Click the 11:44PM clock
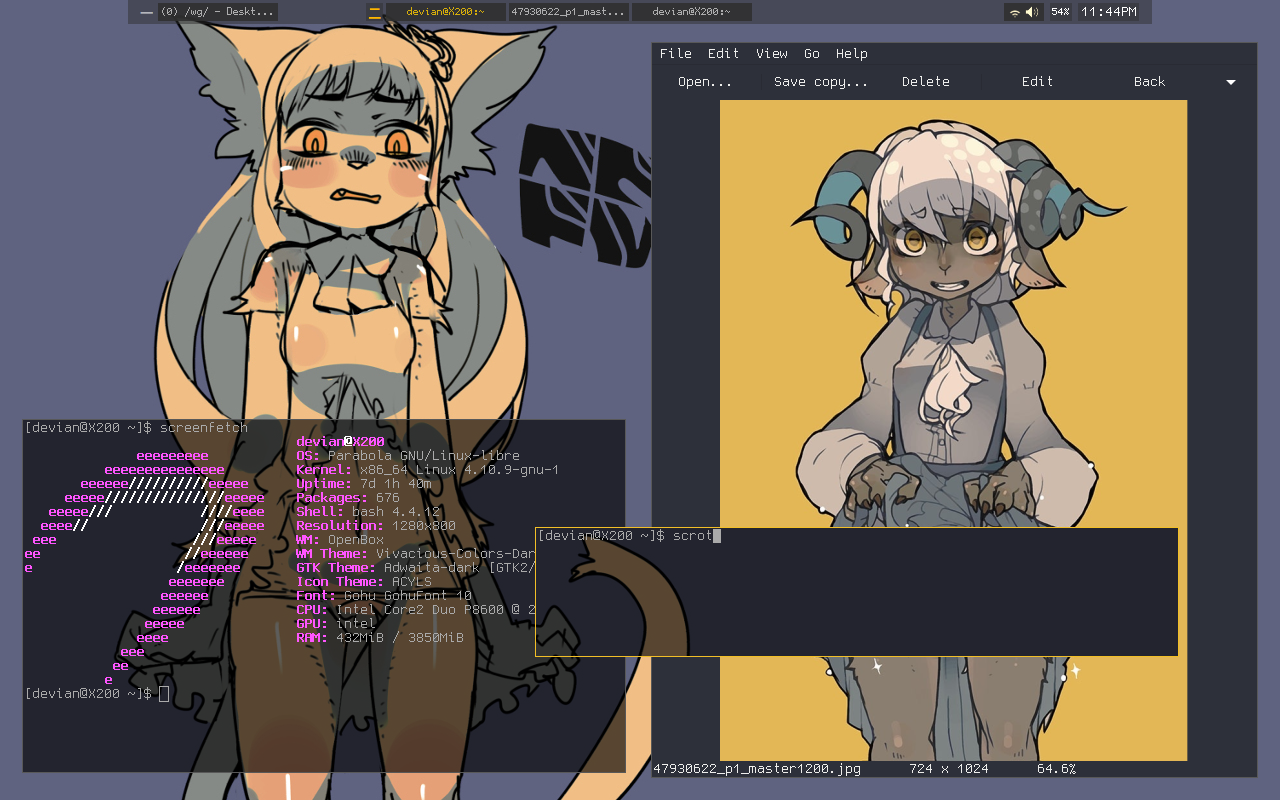1280x800 pixels. coord(1109,12)
